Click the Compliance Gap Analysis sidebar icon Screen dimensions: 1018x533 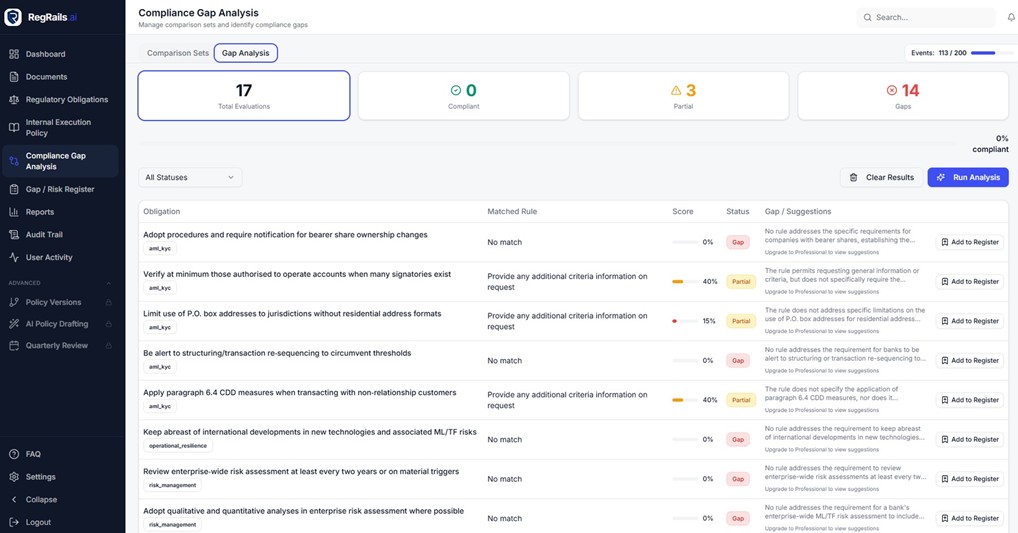[14, 161]
